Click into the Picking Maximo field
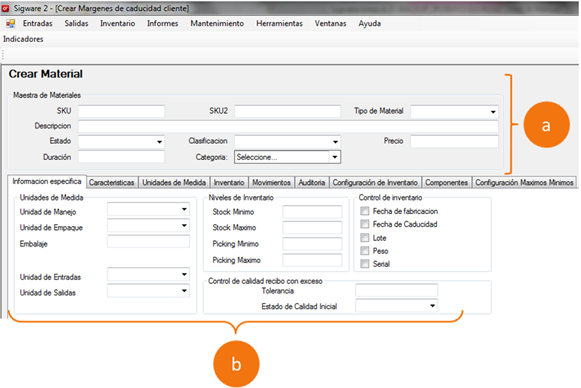The image size is (581, 388). pos(312,260)
